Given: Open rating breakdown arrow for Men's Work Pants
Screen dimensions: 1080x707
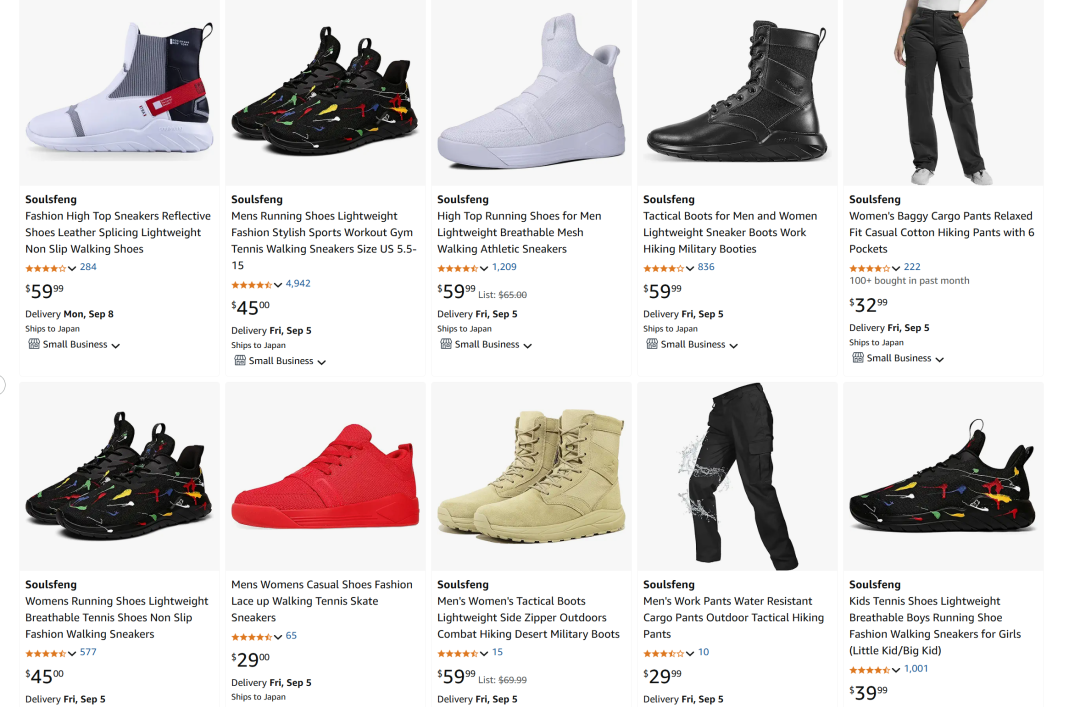Looking at the screenshot, I should (690, 654).
